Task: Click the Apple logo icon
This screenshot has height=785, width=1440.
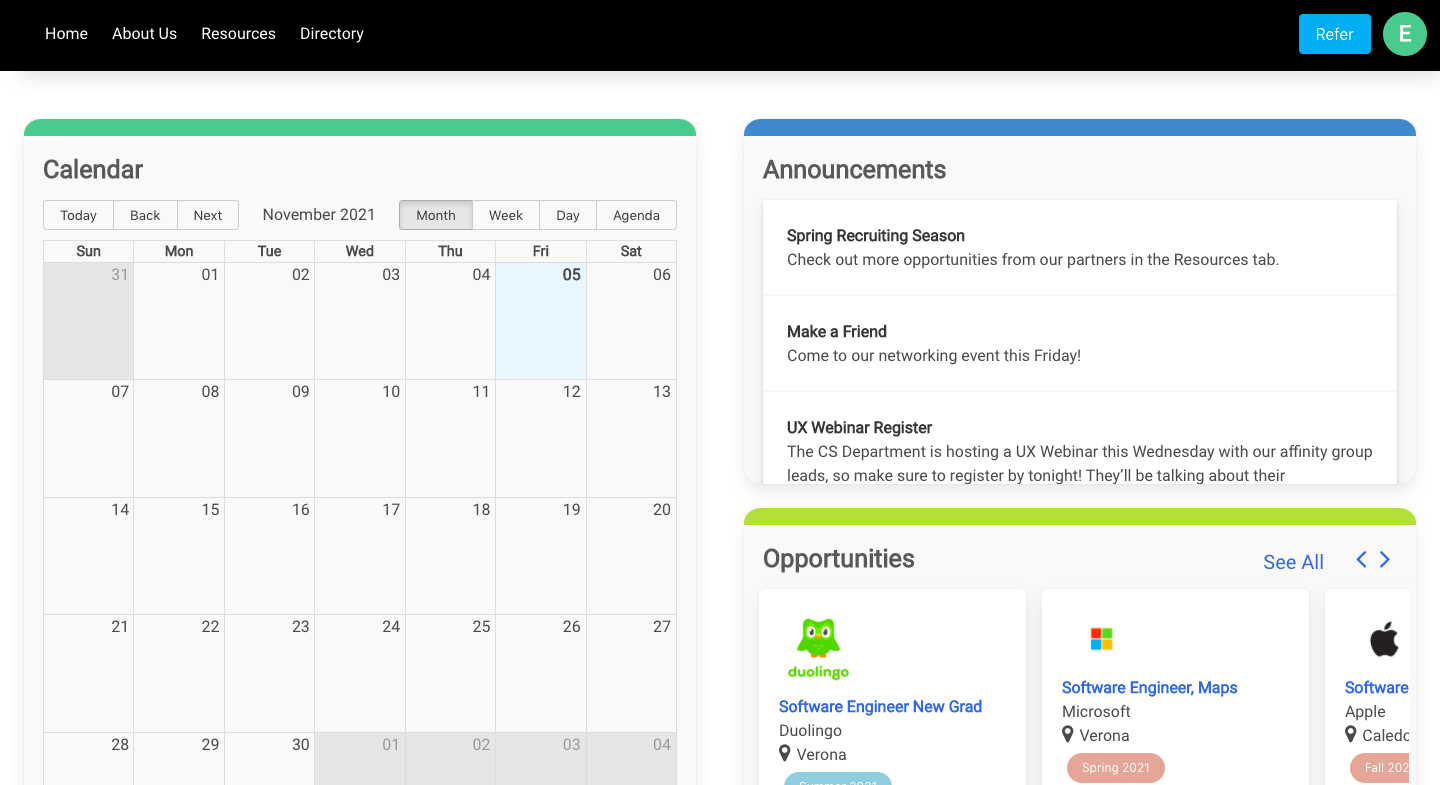Action: (x=1384, y=639)
